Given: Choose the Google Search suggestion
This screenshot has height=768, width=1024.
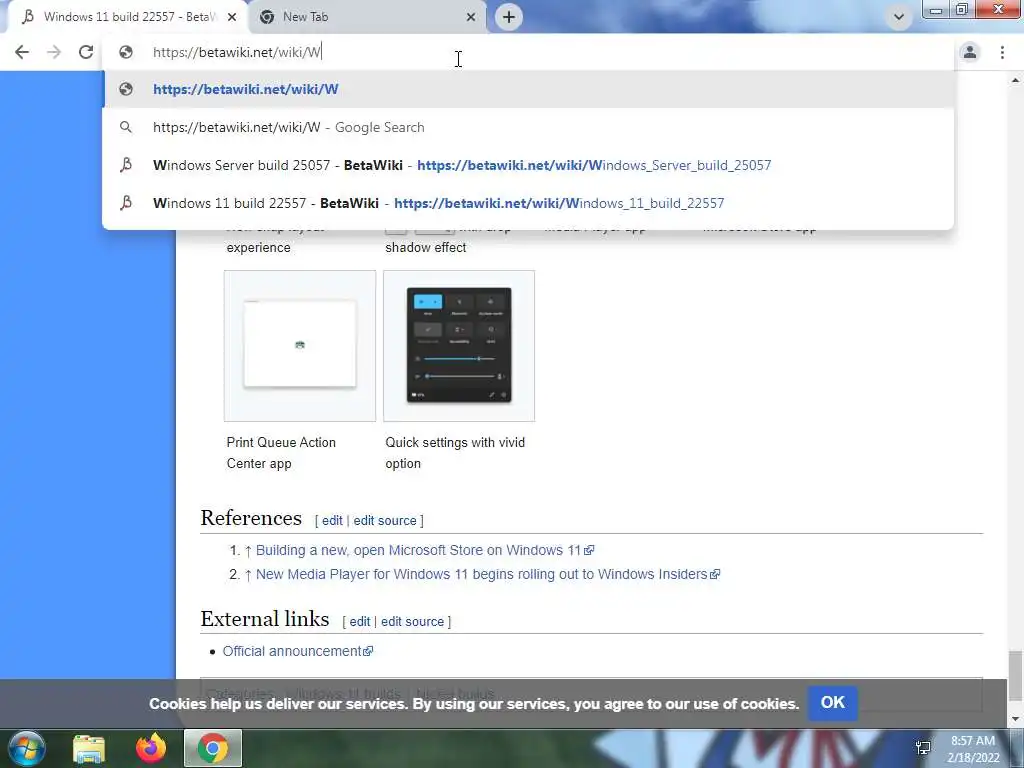Looking at the screenshot, I should (x=528, y=127).
